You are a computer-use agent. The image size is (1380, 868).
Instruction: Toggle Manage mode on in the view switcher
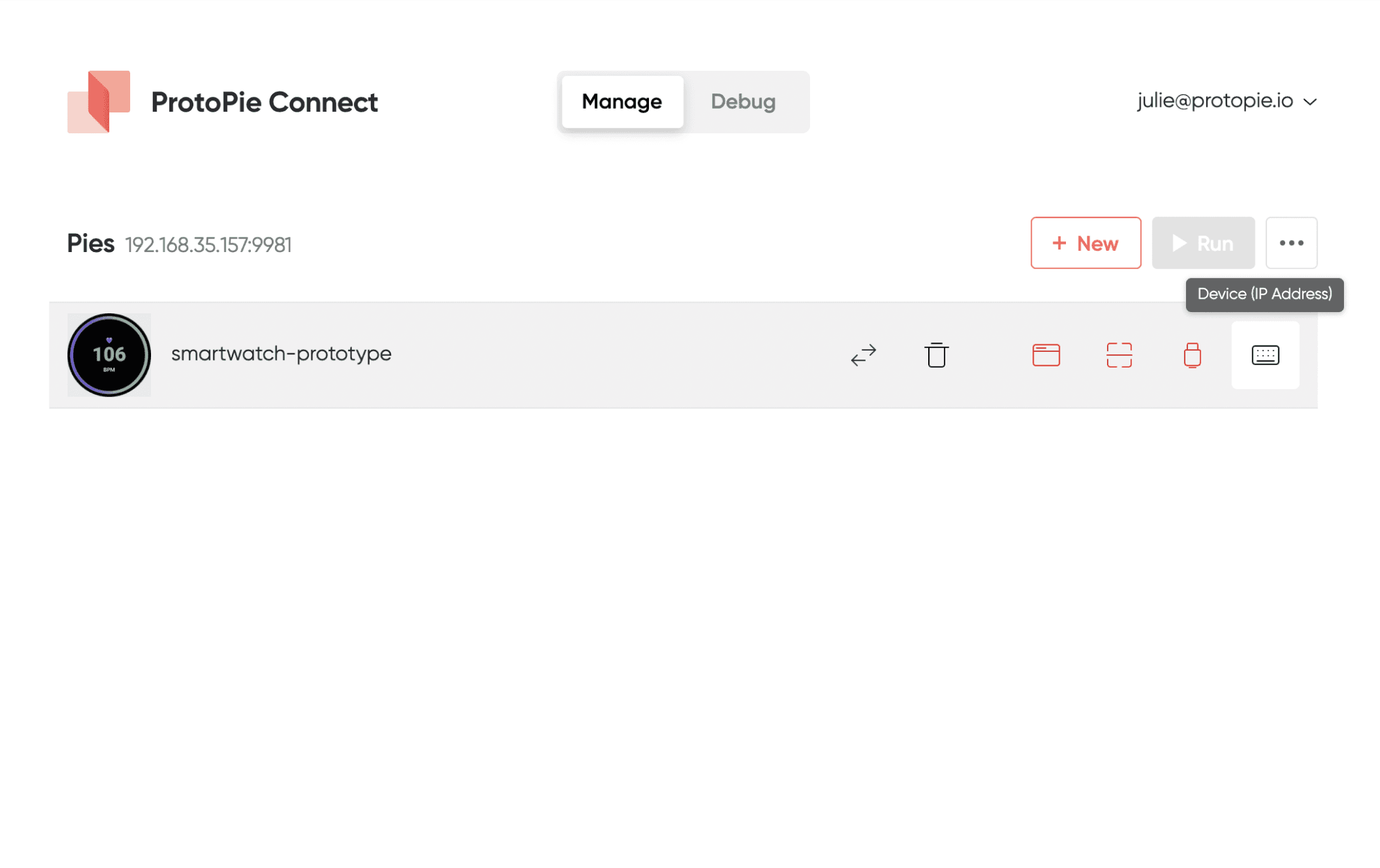621,102
